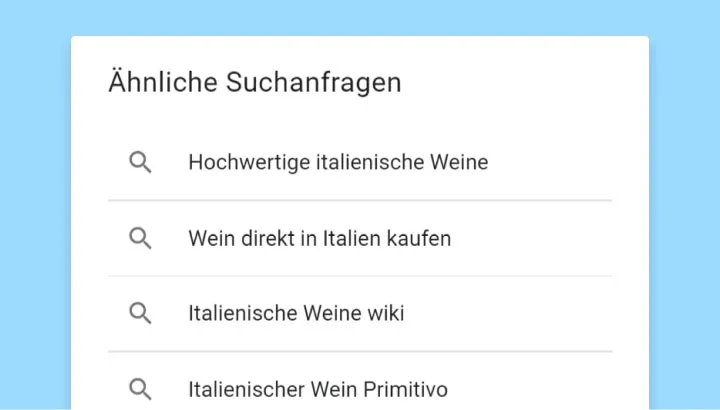
Task: Click the word direkt in the second suggestion
Action: [x=262, y=238]
